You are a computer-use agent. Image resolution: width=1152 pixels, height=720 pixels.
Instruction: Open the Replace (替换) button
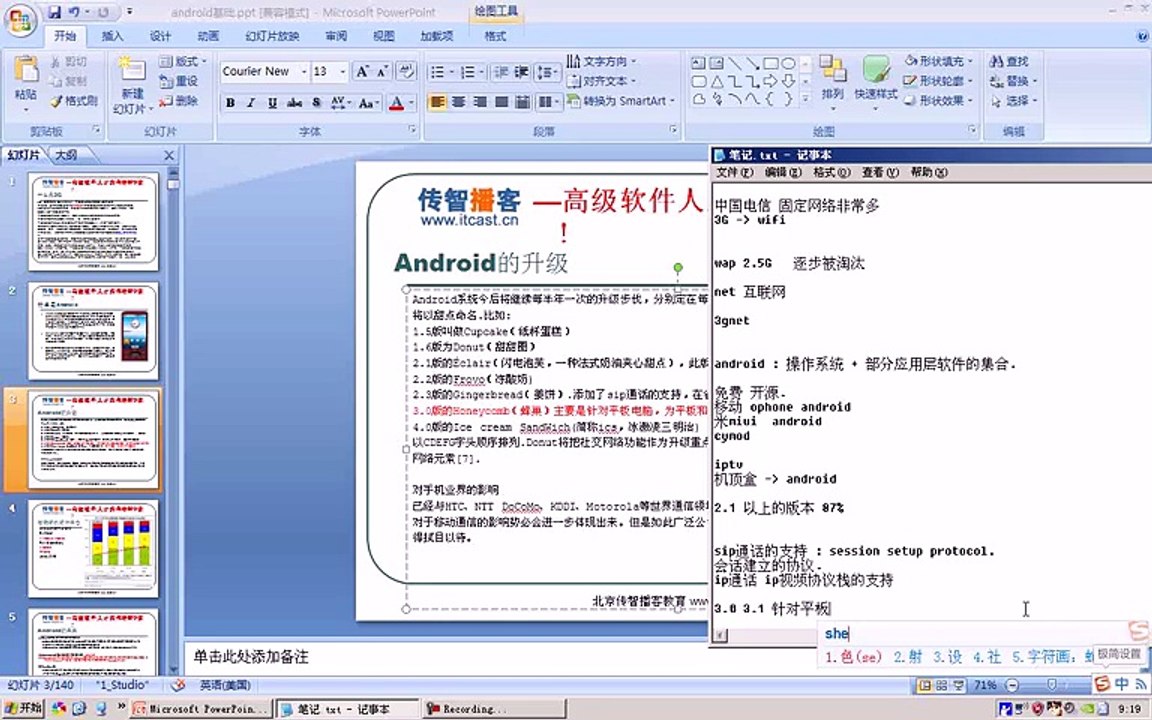tap(1012, 81)
